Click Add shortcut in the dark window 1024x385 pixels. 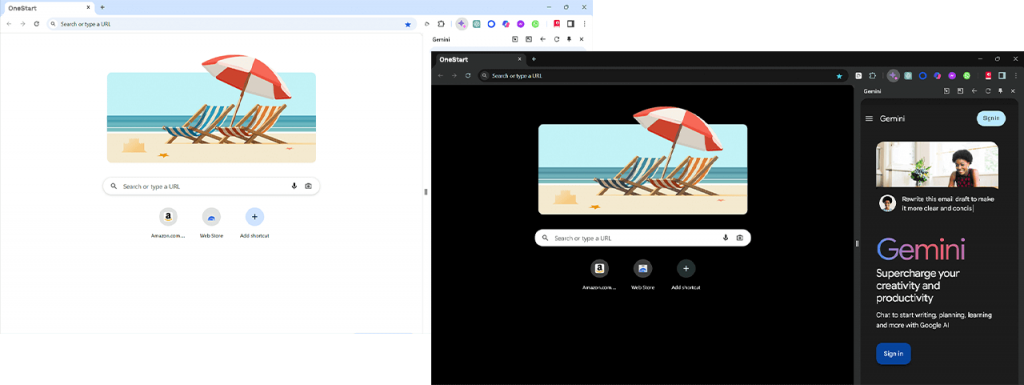coord(686,274)
